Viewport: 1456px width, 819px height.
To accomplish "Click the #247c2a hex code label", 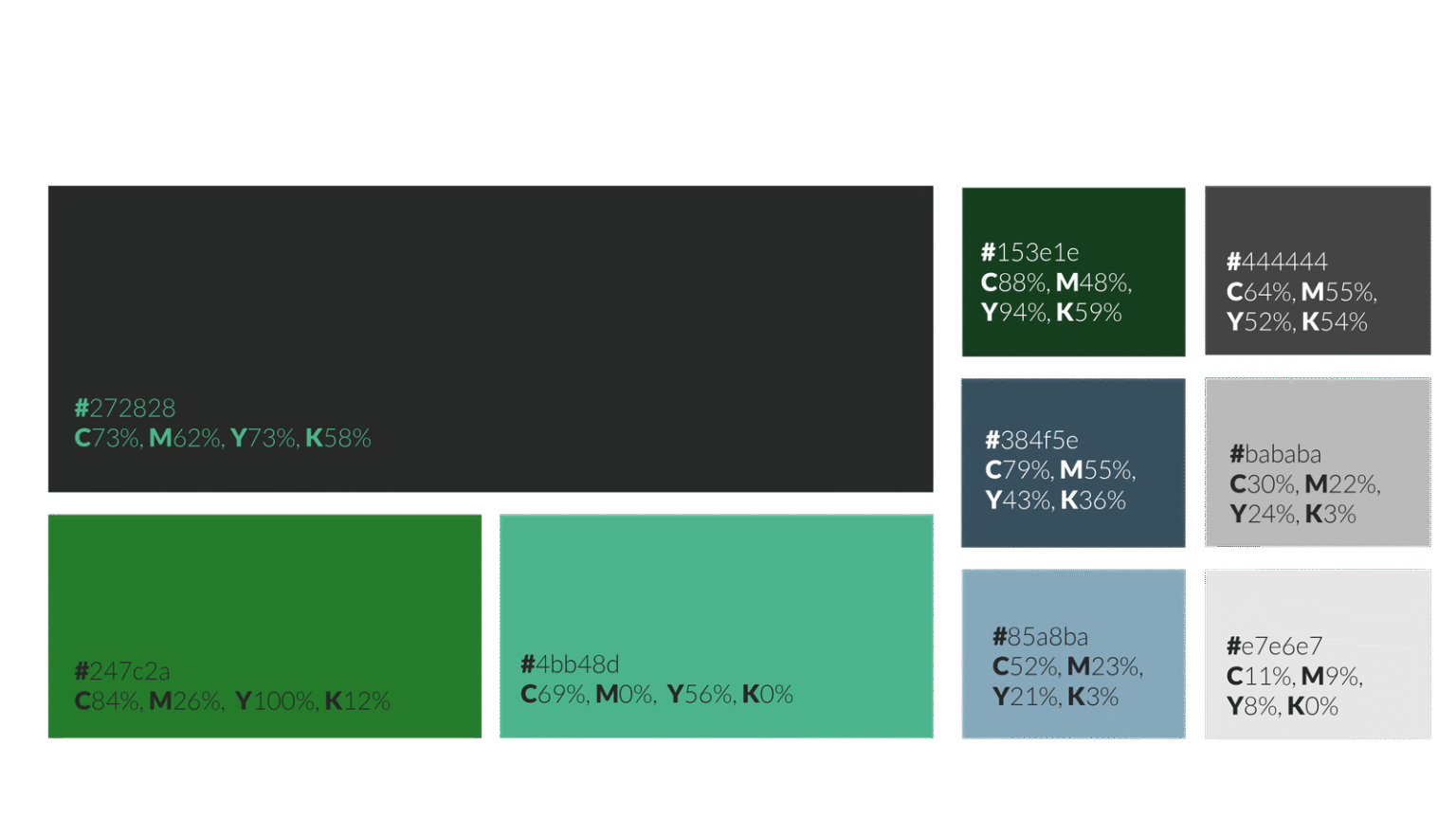I will [122, 671].
